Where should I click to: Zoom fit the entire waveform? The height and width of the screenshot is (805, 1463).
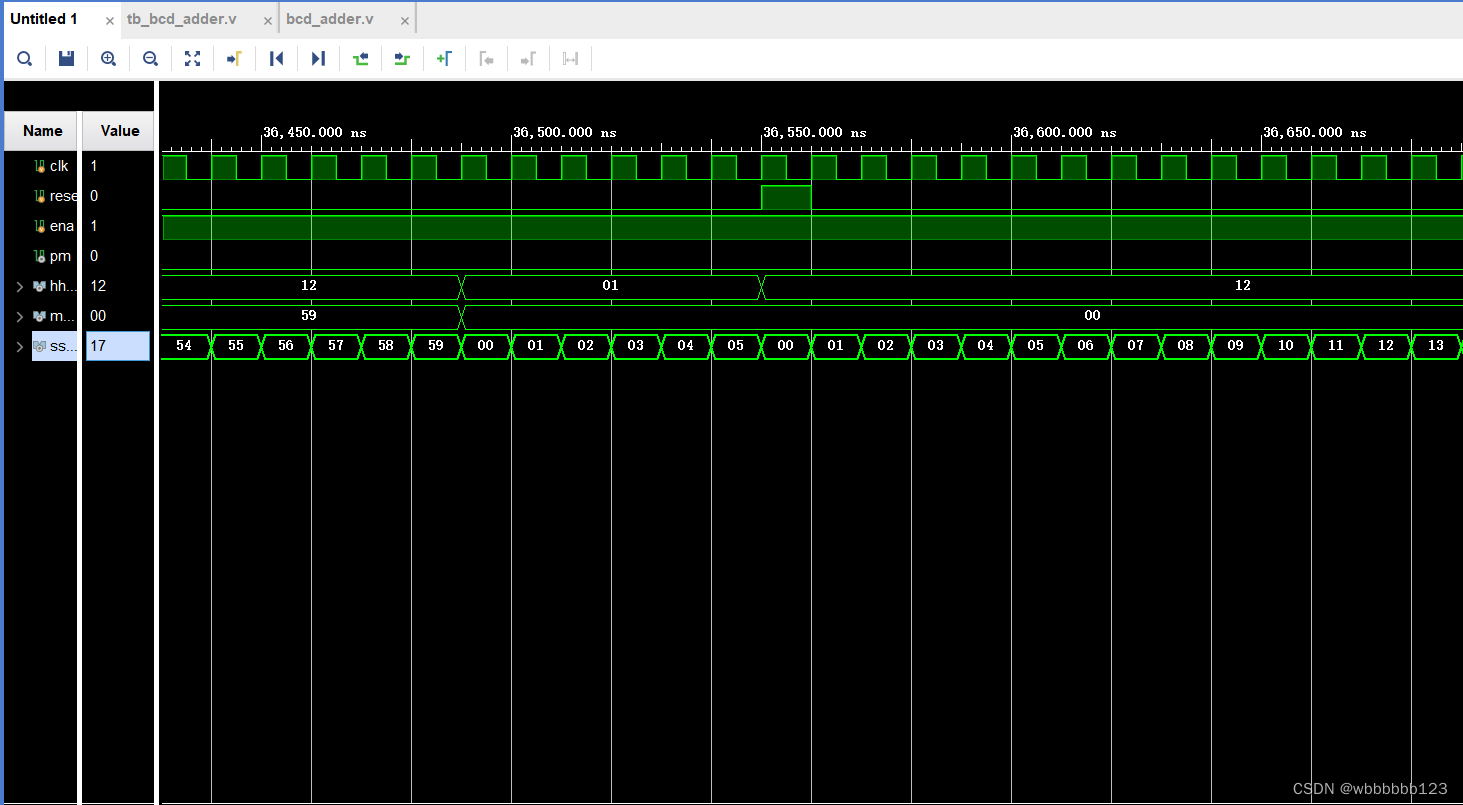click(192, 59)
